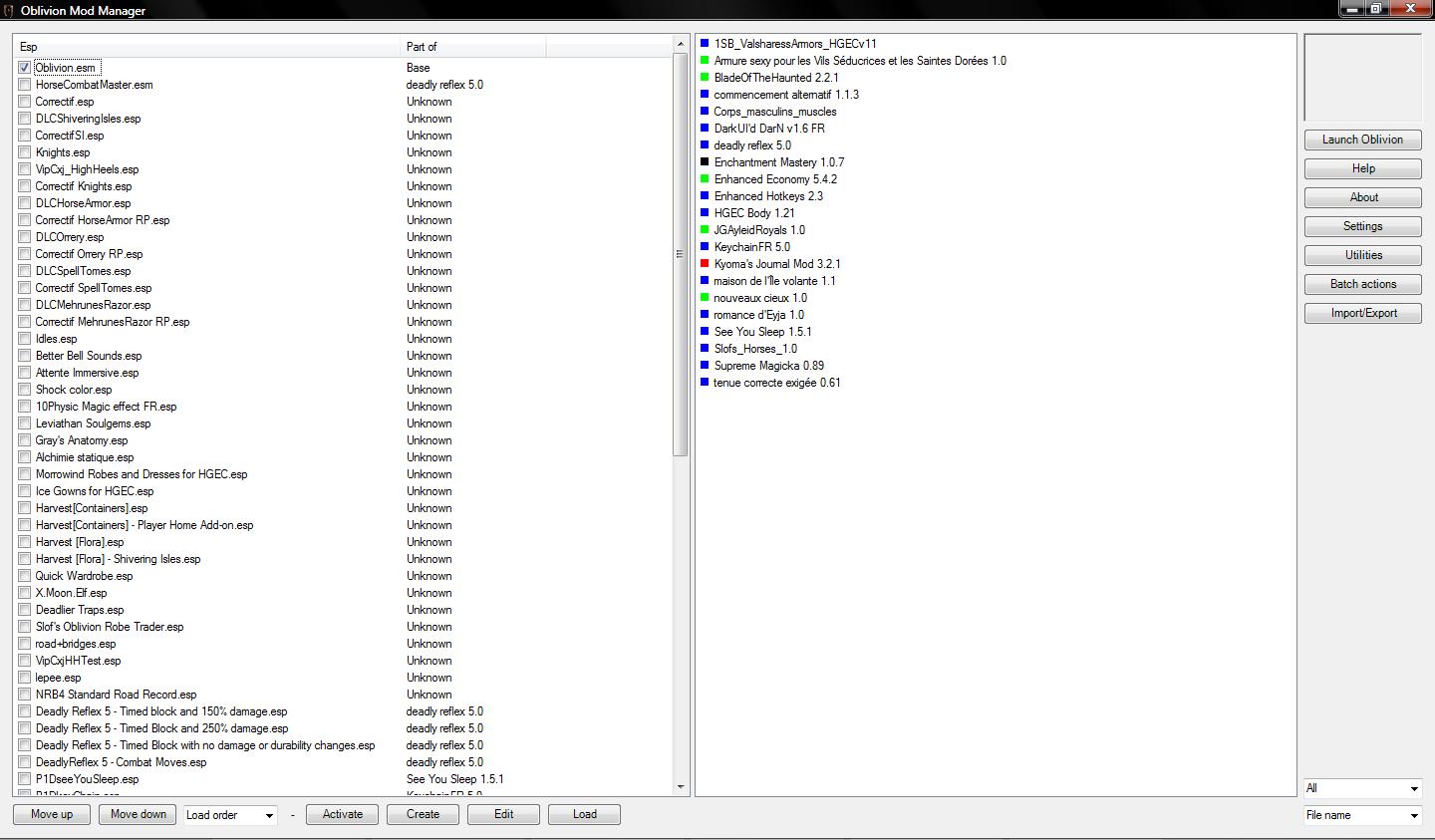Uncheck the Oblivion.esm checkbox
Screen dimensions: 1435x840
tap(24, 68)
